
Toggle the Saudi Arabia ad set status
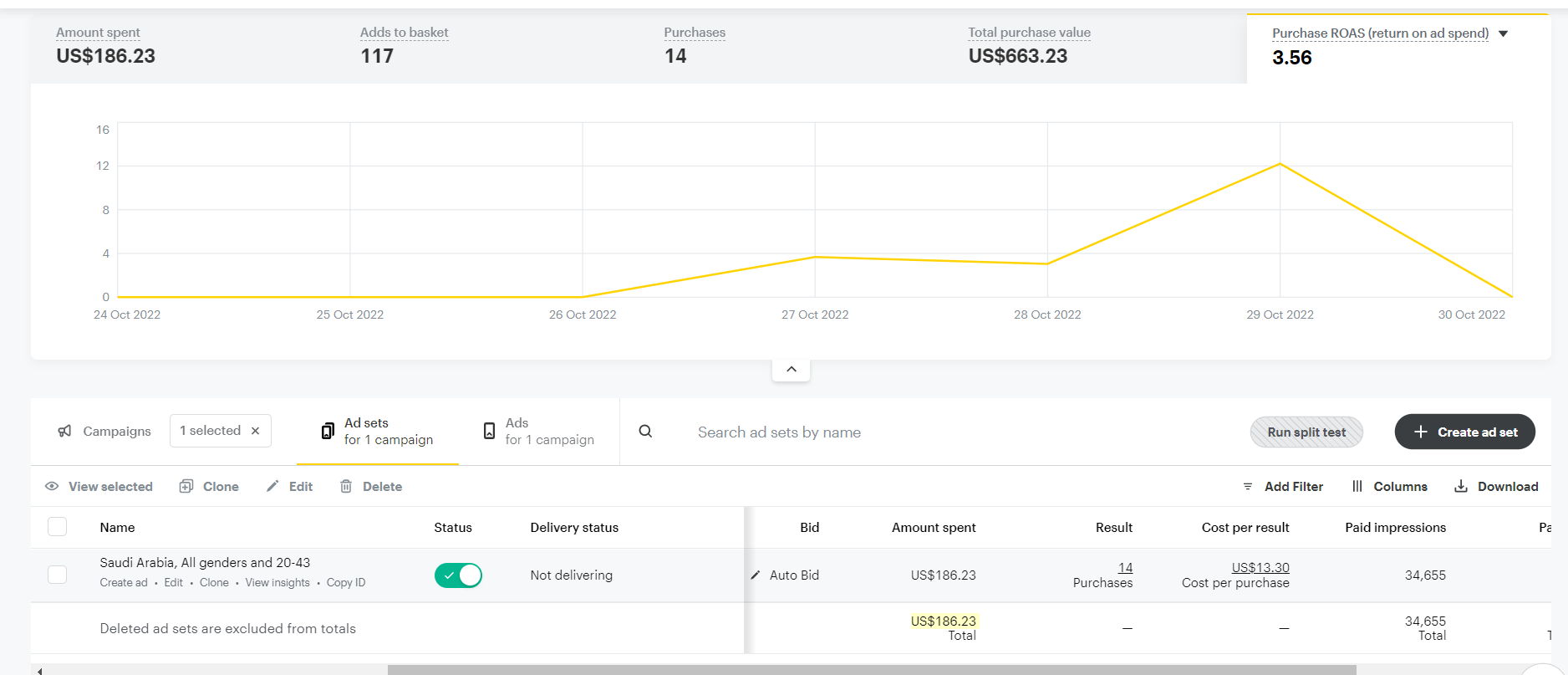coord(458,575)
